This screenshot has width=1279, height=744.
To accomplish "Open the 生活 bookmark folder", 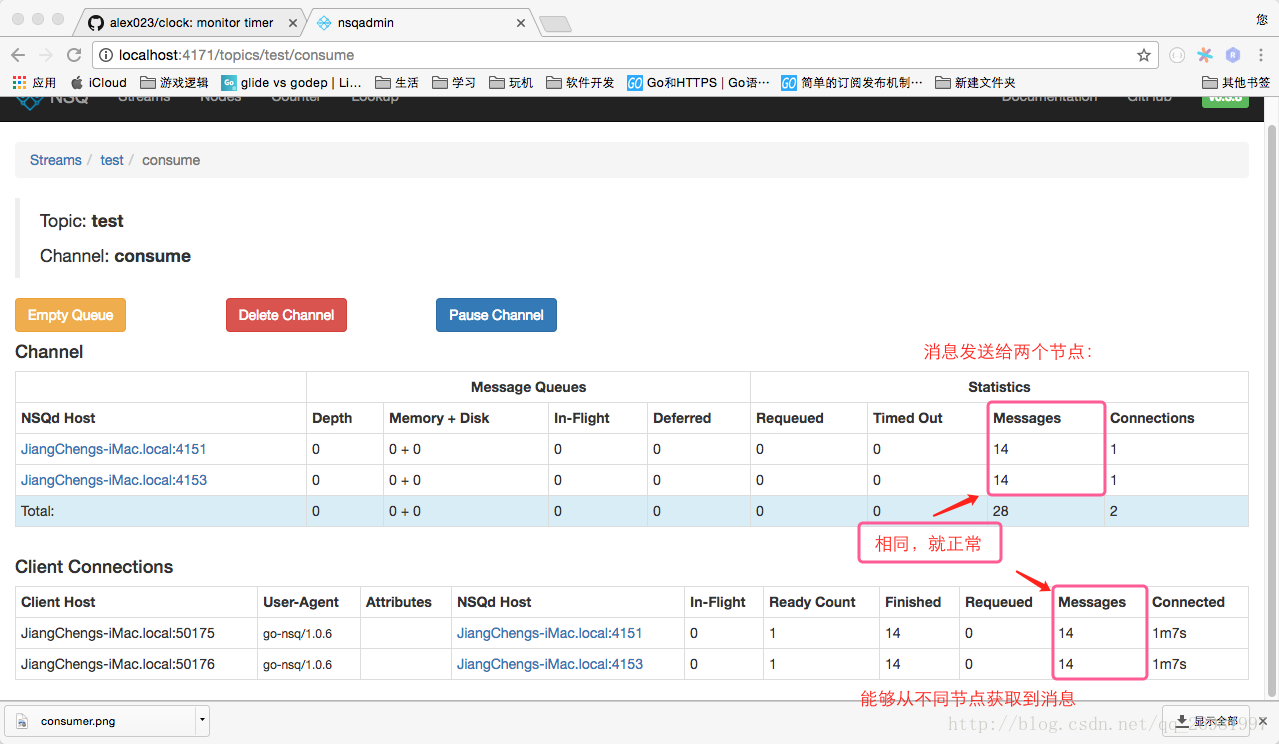I will click(x=397, y=83).
